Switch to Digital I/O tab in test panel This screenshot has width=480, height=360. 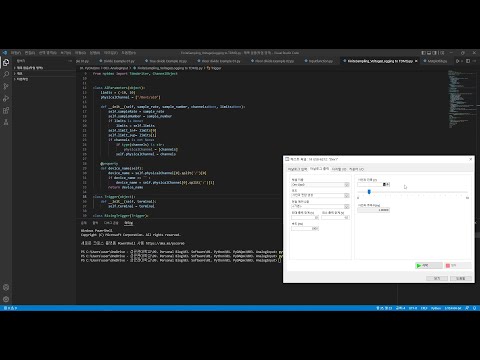339,169
